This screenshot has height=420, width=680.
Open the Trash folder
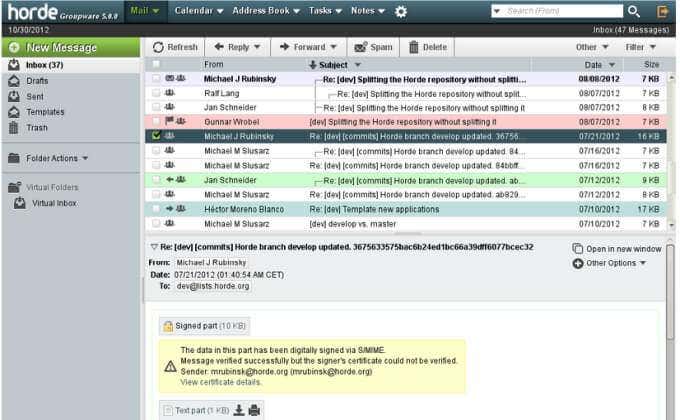click(x=37, y=128)
